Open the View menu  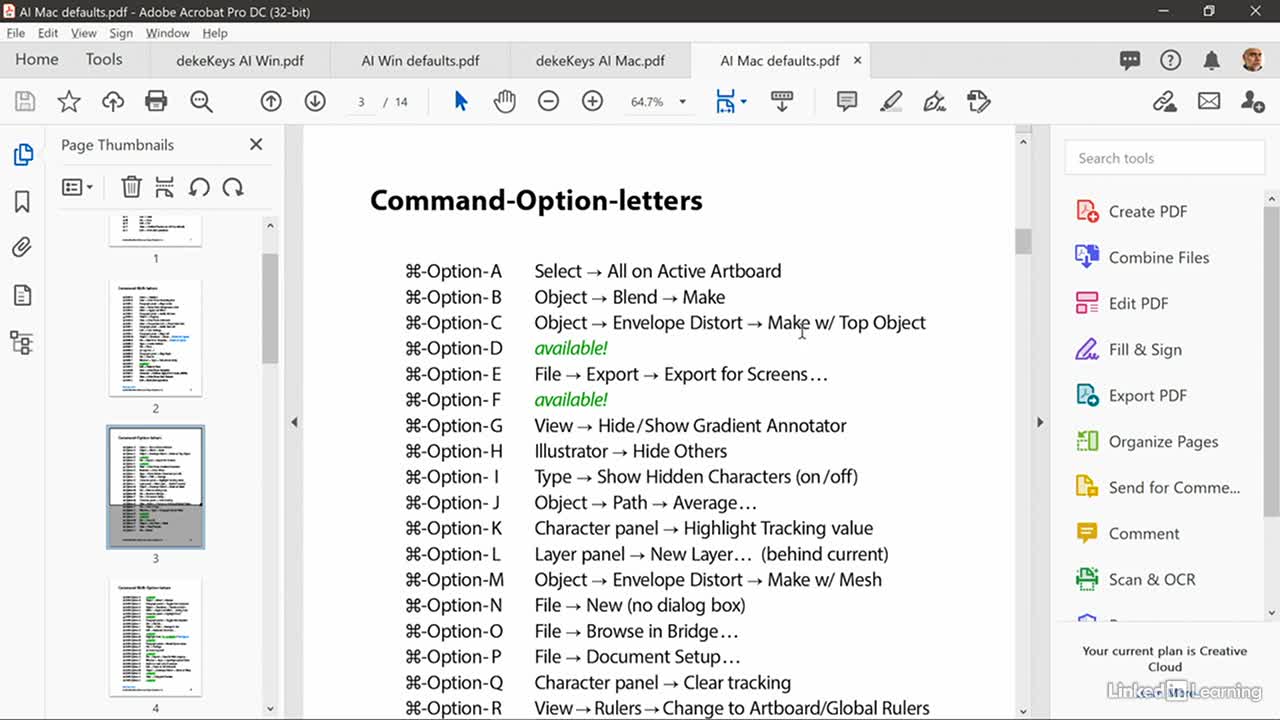point(84,33)
